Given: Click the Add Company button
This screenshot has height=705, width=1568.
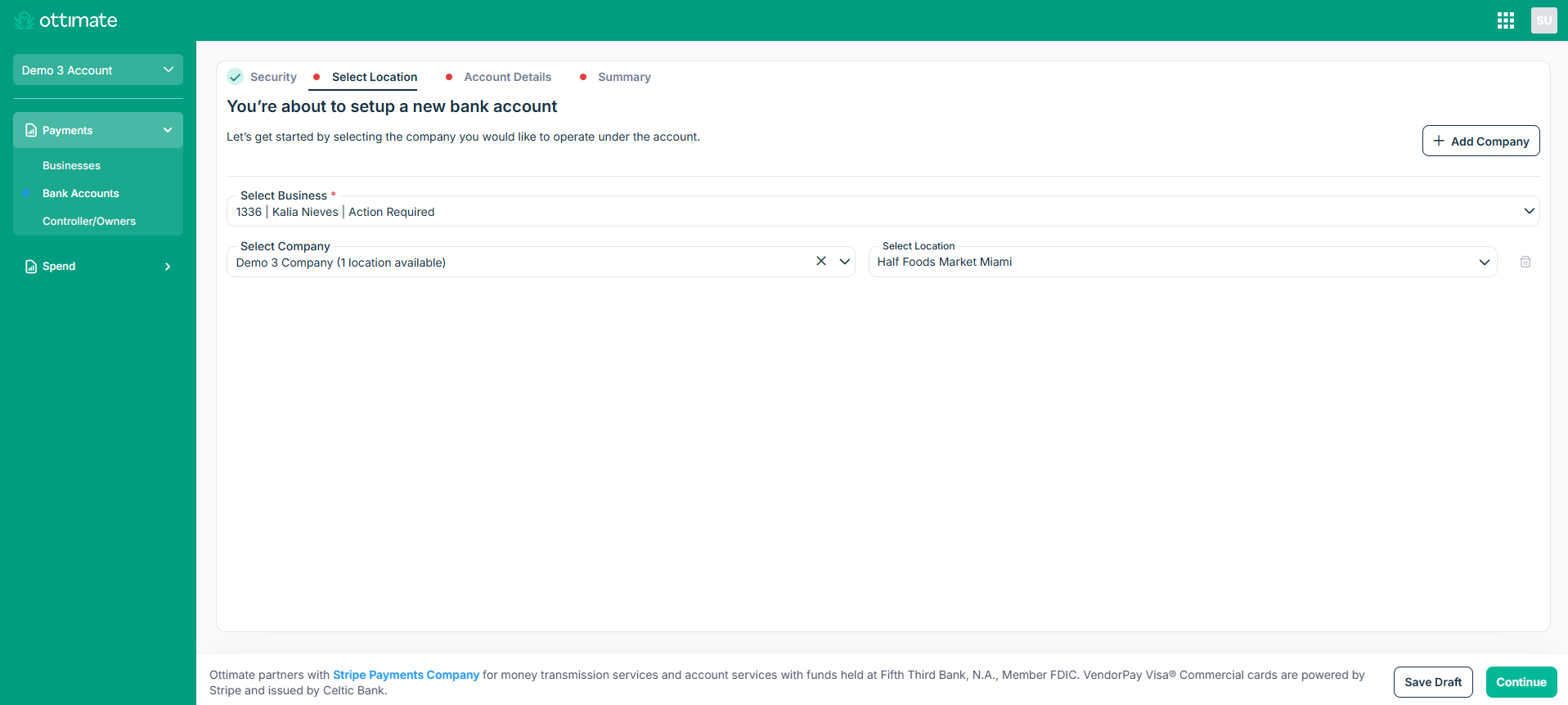Looking at the screenshot, I should tap(1481, 141).
